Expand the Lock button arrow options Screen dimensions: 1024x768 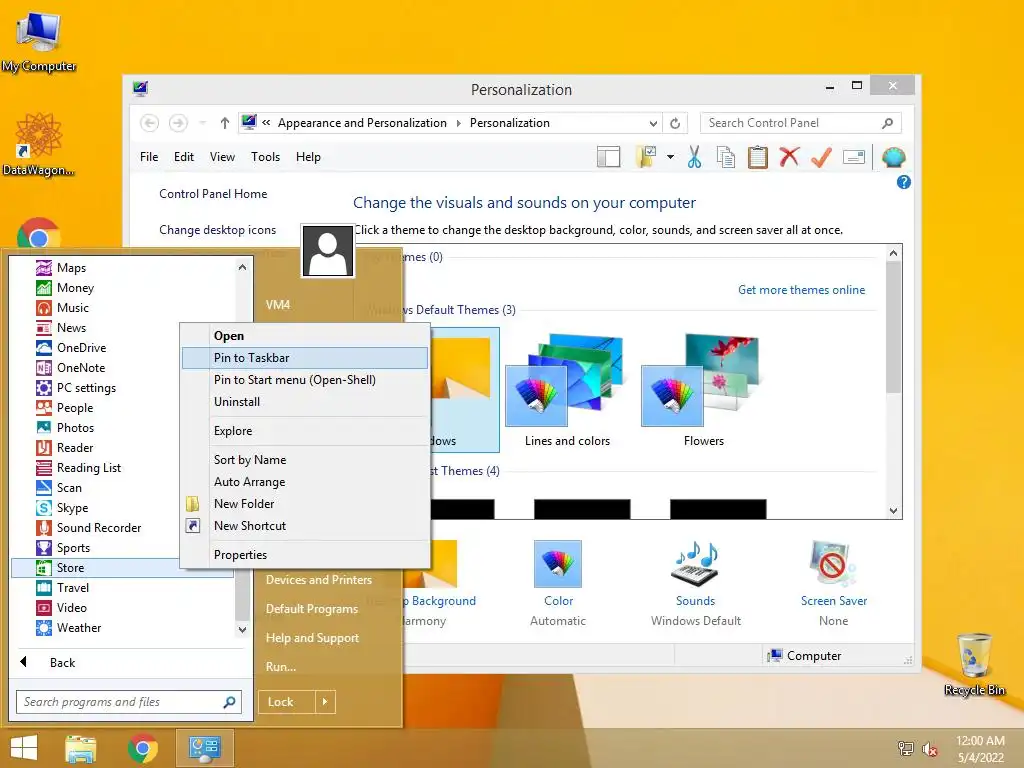(325, 702)
